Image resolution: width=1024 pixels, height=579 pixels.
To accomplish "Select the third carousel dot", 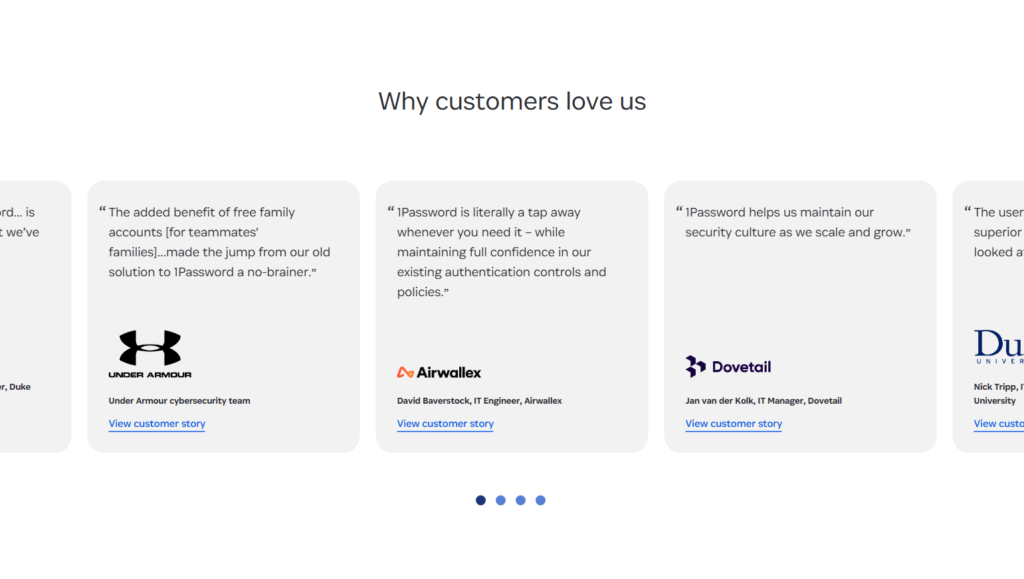I will [x=521, y=500].
